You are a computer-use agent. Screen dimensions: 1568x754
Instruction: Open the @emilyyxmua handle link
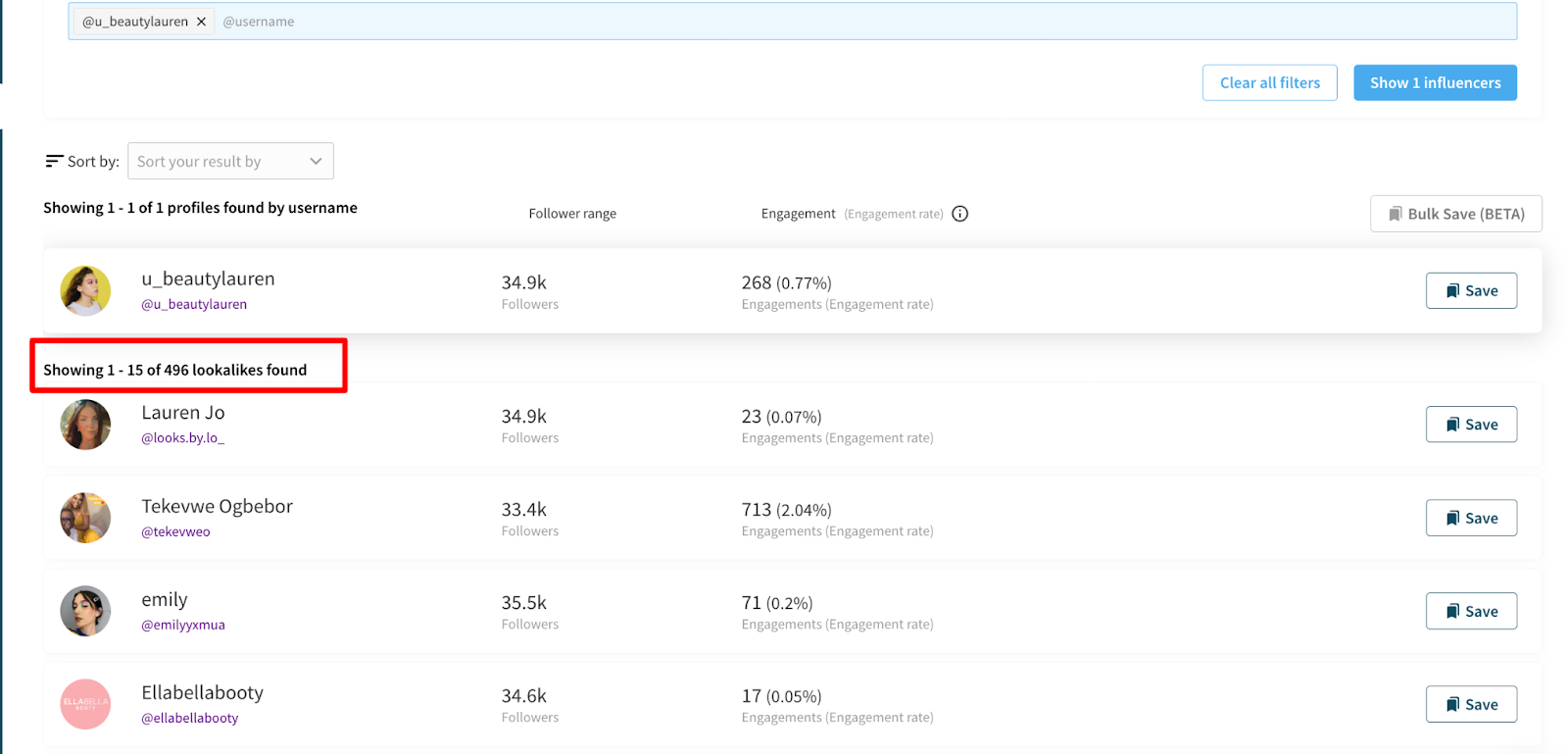pyautogui.click(x=183, y=625)
